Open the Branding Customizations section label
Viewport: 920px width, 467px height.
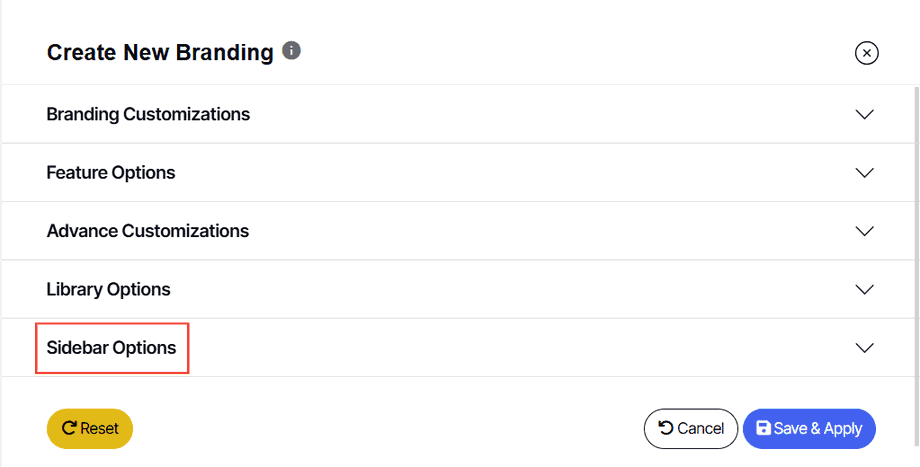[148, 114]
